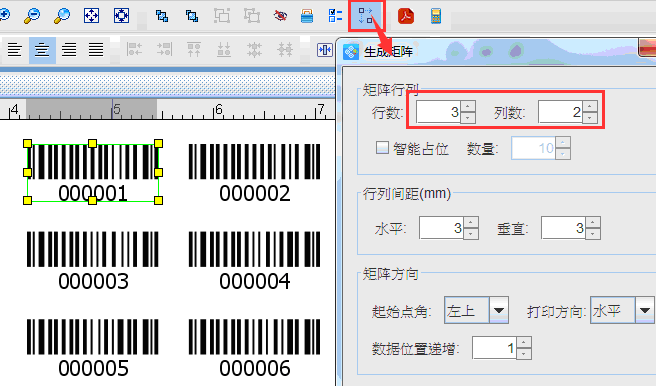Click the horizontal spacing icon beside dialog
The image size is (656, 386).
click(325, 50)
